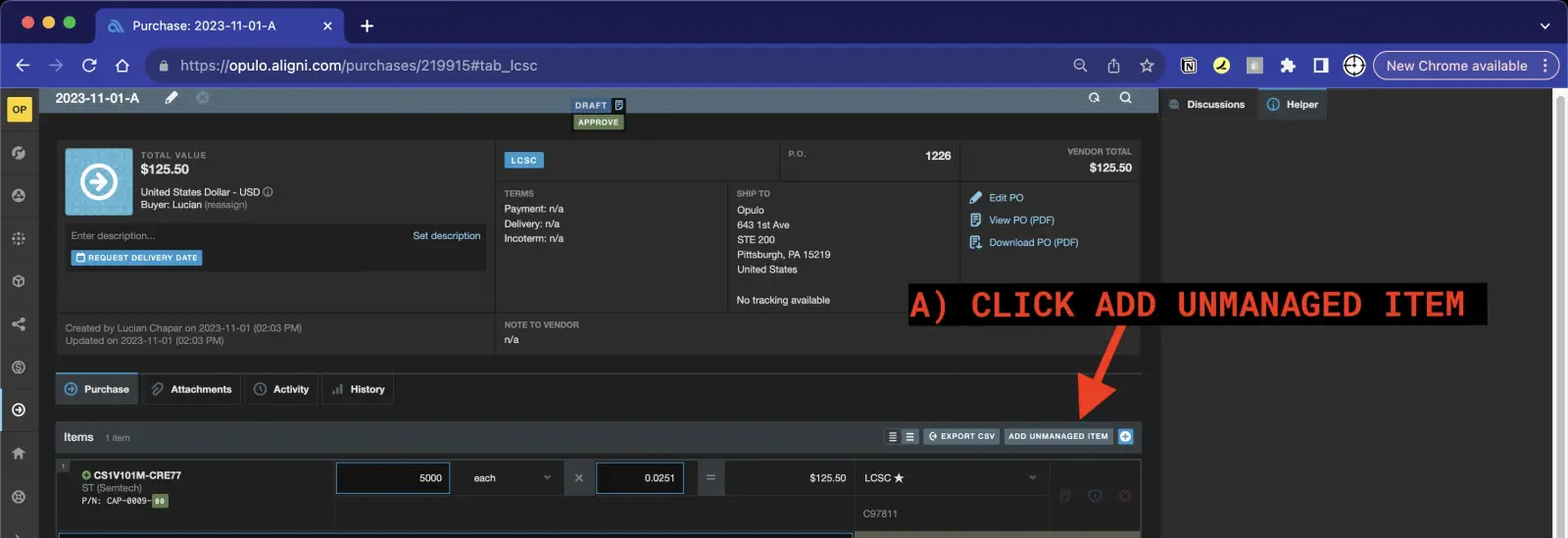The height and width of the screenshot is (538, 1568).
Task: Open Chrome tab list chevron
Action: (1544, 25)
